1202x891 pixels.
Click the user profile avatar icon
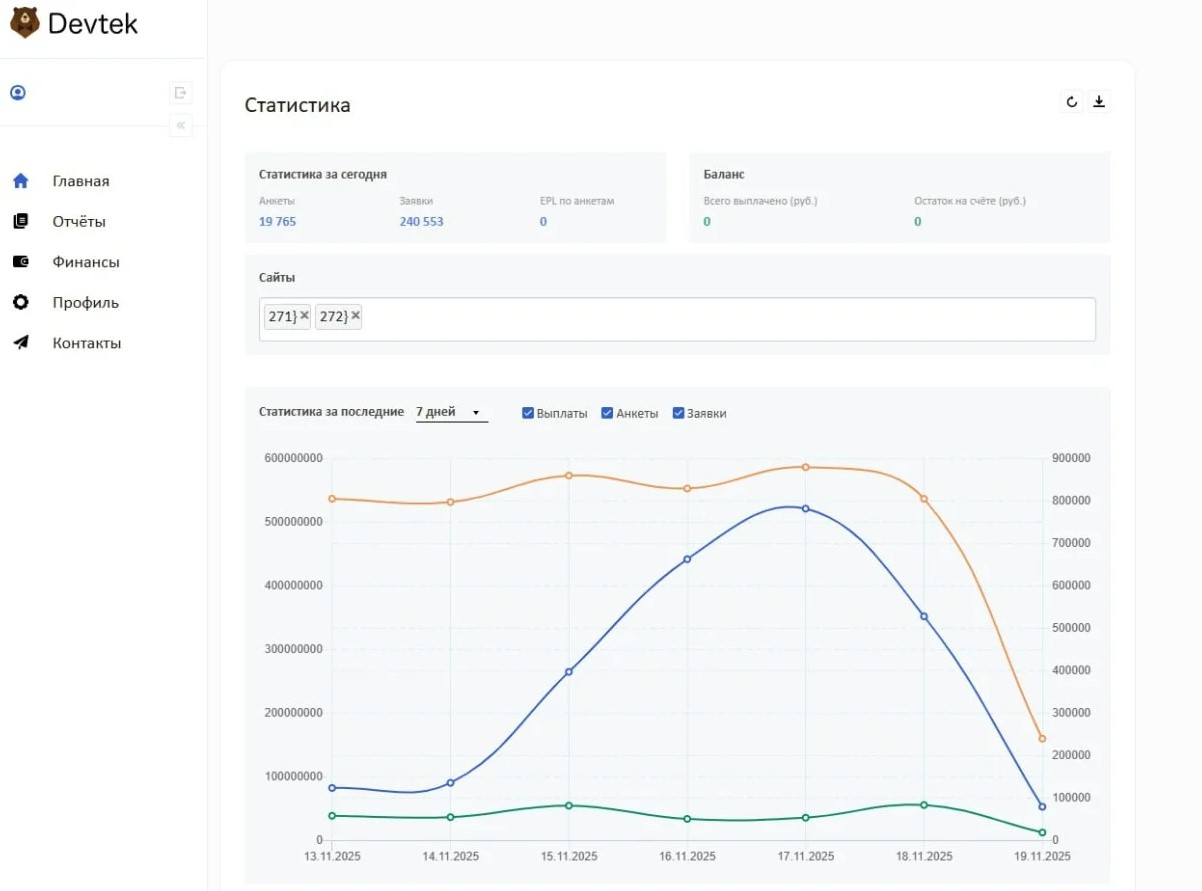(18, 93)
